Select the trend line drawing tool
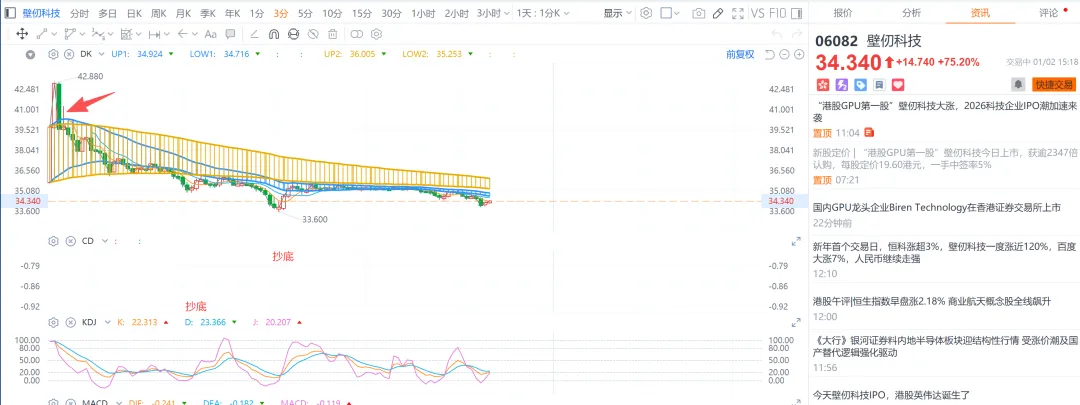1080x405 pixels. 41,33
